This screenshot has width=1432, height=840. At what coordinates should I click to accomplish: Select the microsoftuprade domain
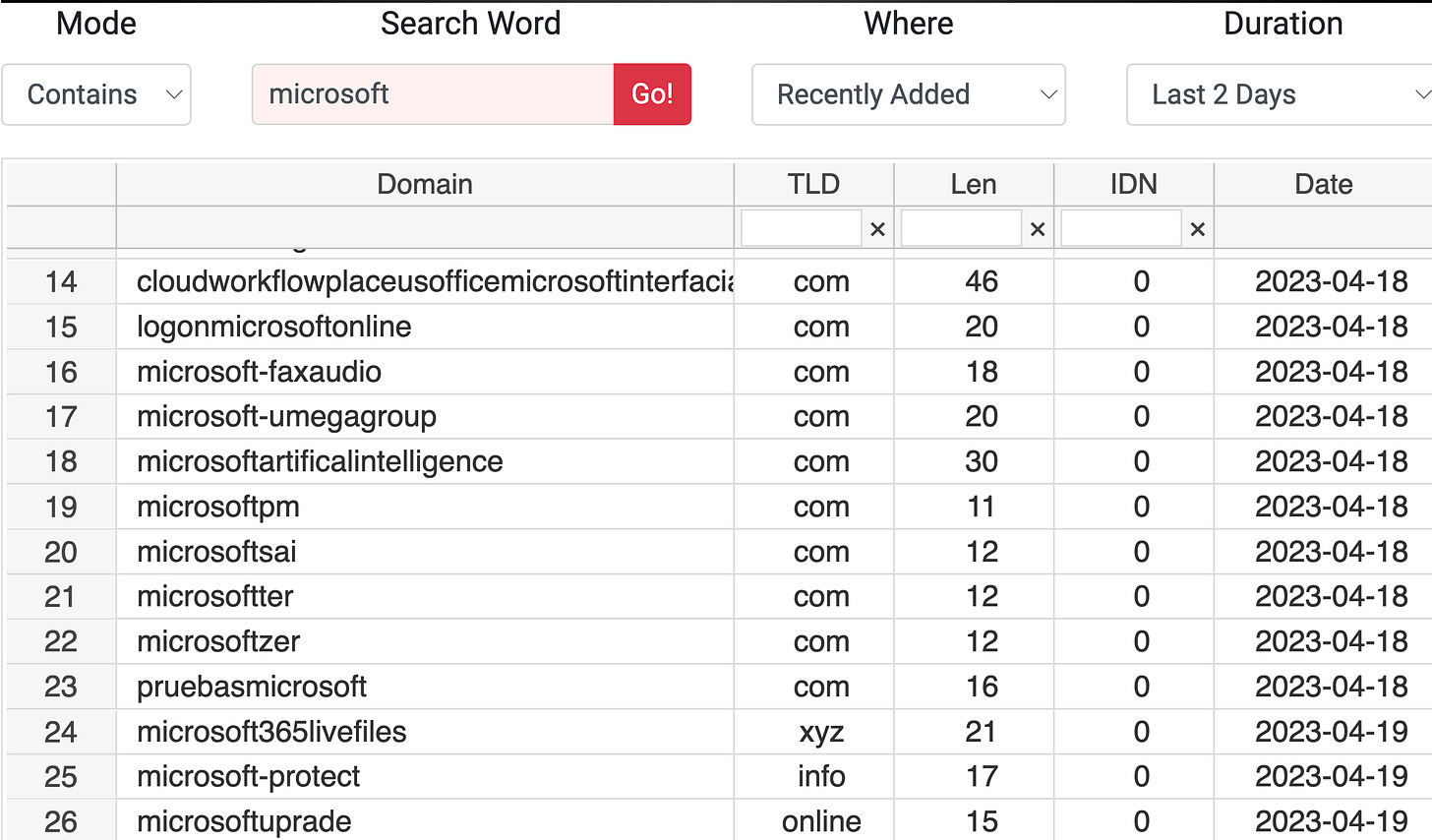(x=244, y=821)
